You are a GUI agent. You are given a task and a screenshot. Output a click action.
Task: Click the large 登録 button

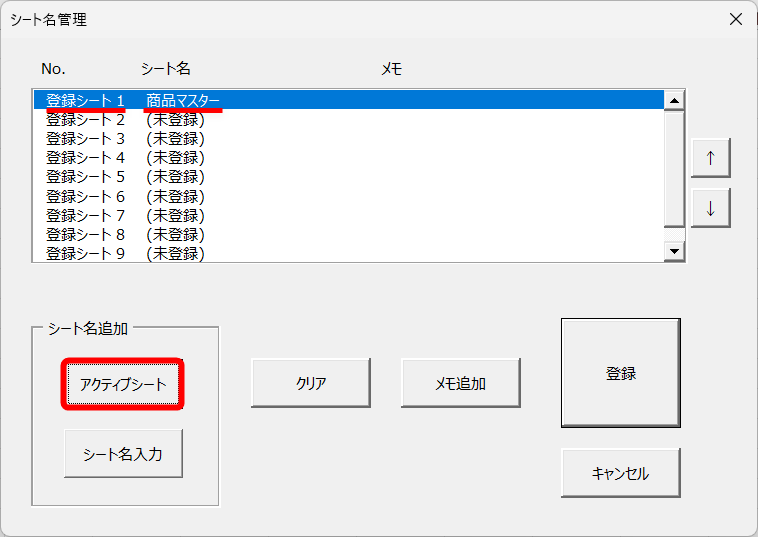(621, 373)
